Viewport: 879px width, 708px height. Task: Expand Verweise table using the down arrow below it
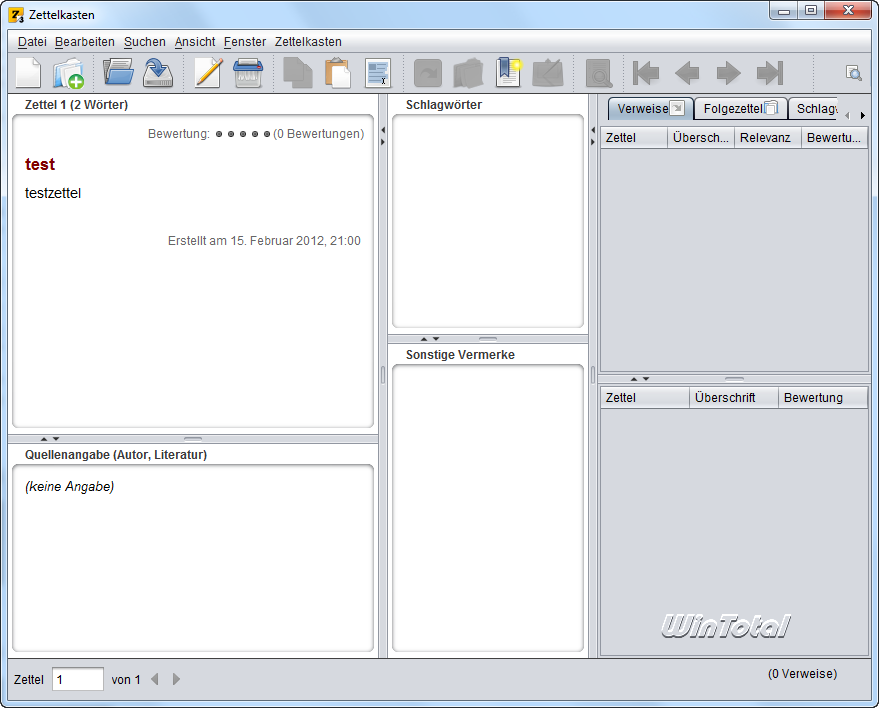click(x=646, y=379)
